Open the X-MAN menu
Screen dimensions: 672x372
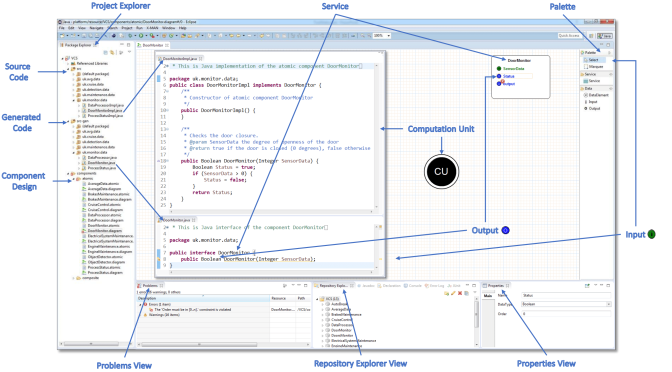point(152,28)
